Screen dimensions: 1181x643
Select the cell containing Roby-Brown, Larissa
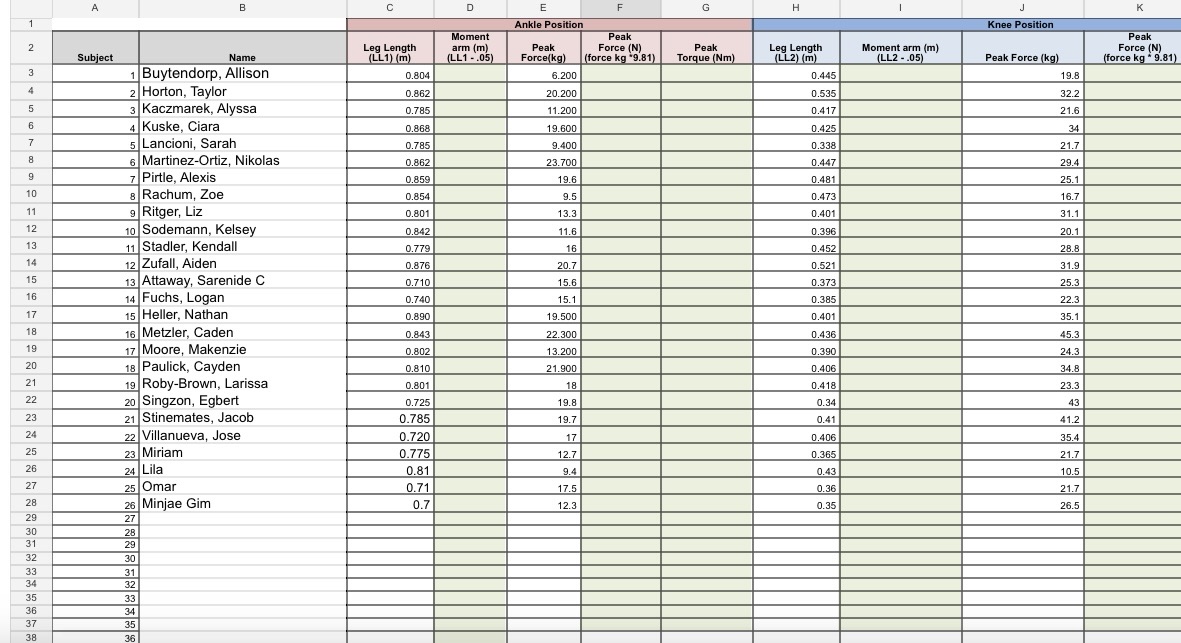pos(243,384)
